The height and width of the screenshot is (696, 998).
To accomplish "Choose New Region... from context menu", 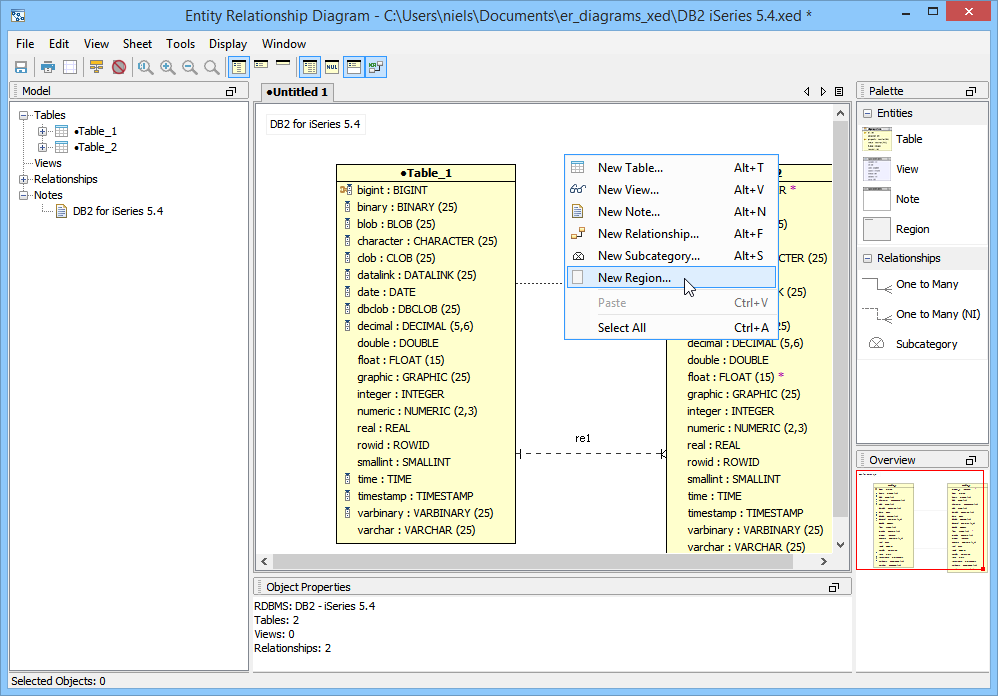I will (x=671, y=278).
